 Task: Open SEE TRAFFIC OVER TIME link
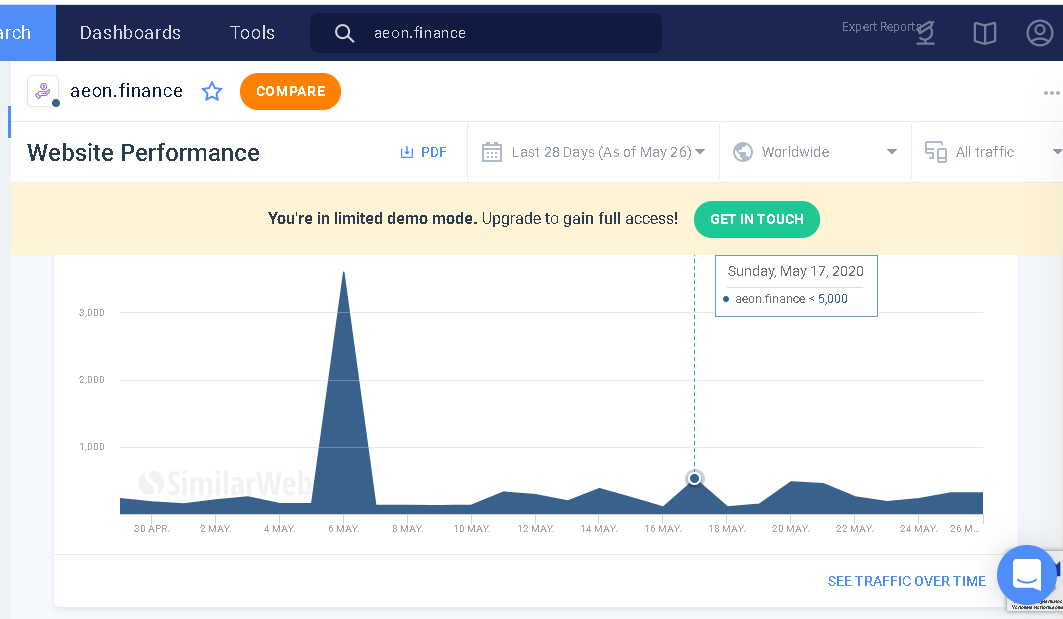tap(906, 581)
